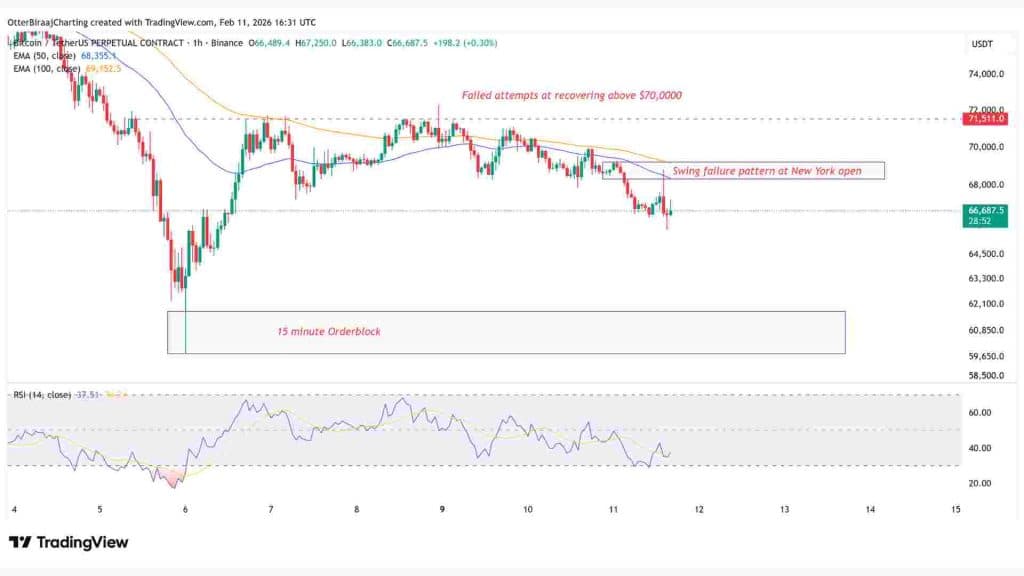The height and width of the screenshot is (576, 1024).
Task: Expand the Bitcoin / TetherUS symbol legend
Action: click(100, 43)
